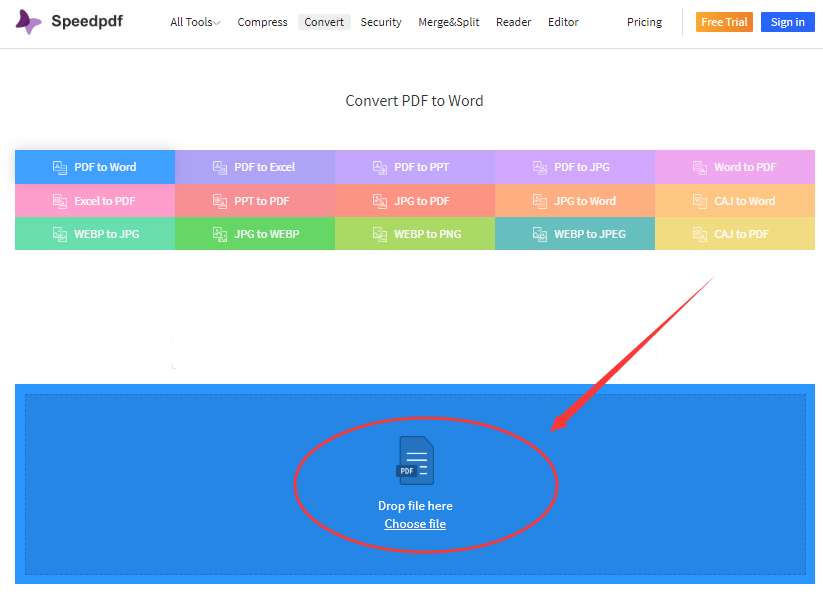Click the PDF to PPT tile icon
Screen dimensions: 823x594
[x=380, y=167]
